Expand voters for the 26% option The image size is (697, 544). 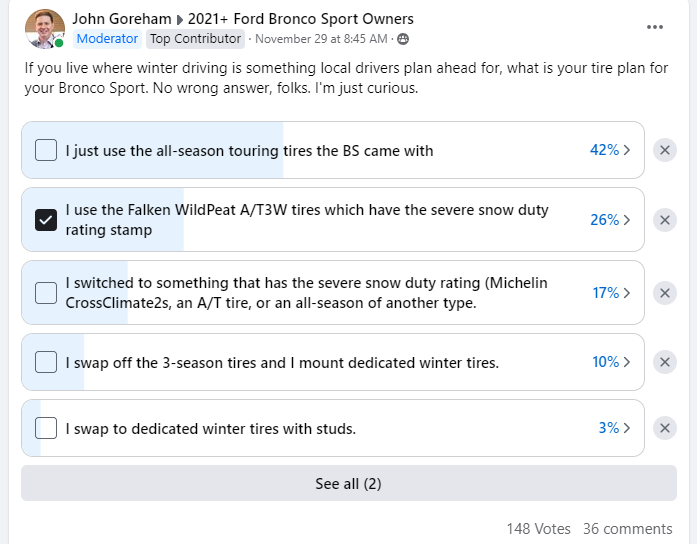(x=610, y=220)
